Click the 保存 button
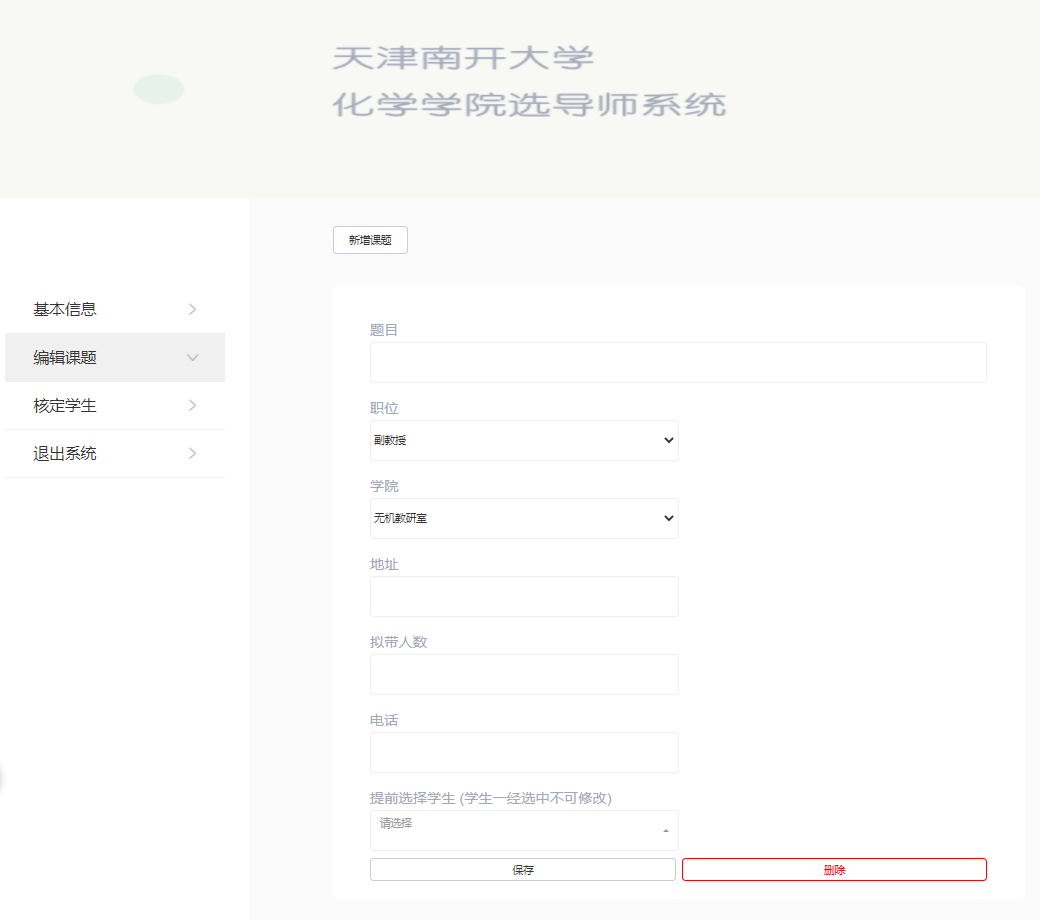This screenshot has width=1040, height=920. coord(523,870)
